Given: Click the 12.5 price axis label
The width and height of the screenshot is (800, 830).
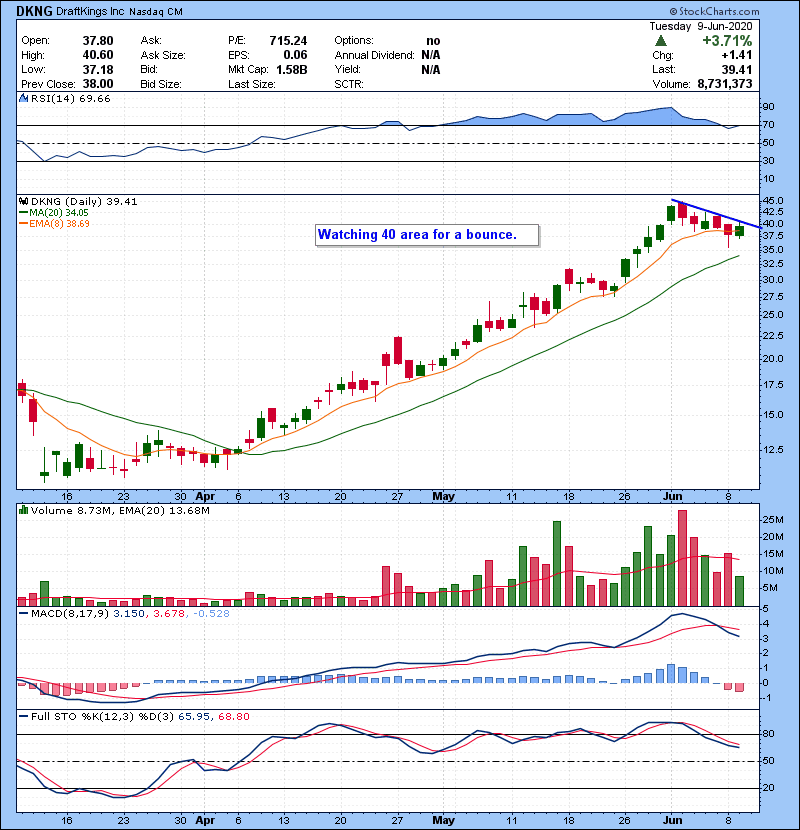Looking at the screenshot, I should tap(773, 449).
